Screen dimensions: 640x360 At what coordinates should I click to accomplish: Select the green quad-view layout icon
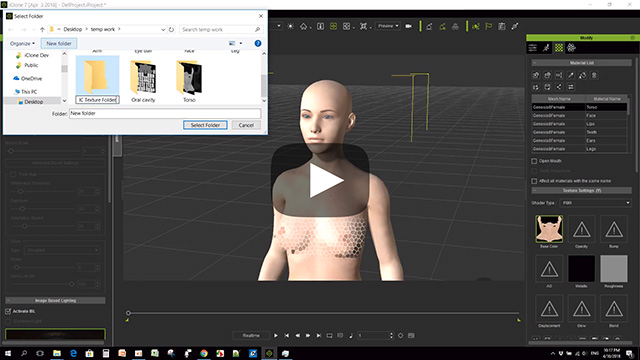[333, 26]
